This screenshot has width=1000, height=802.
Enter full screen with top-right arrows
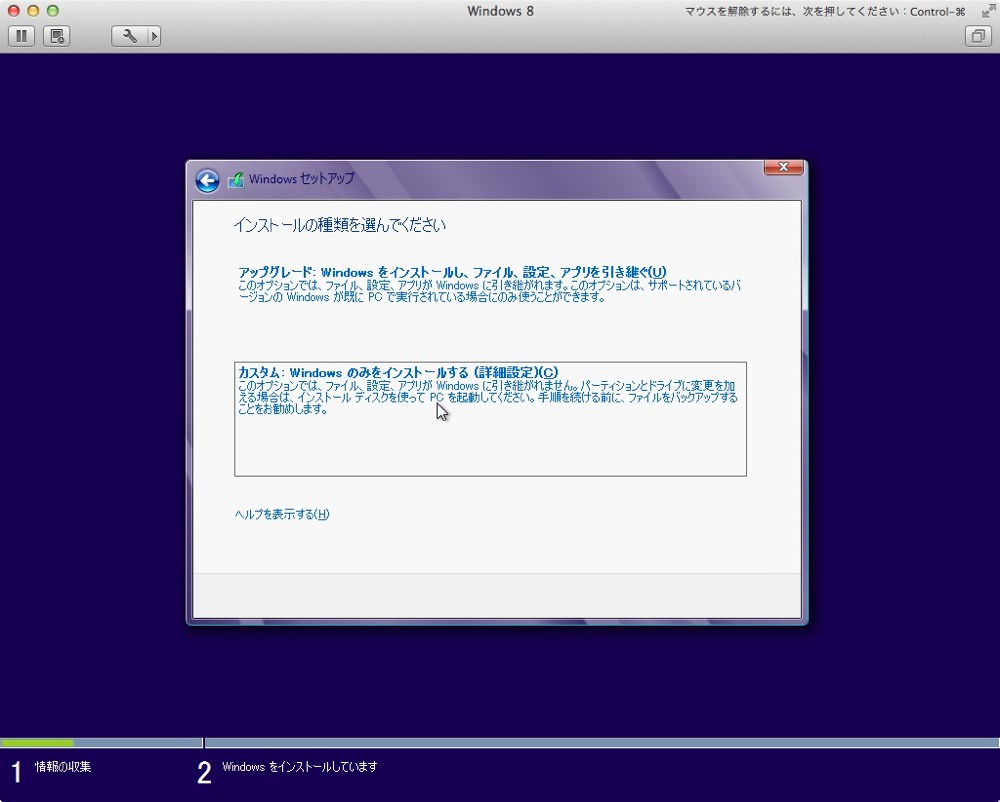point(988,11)
